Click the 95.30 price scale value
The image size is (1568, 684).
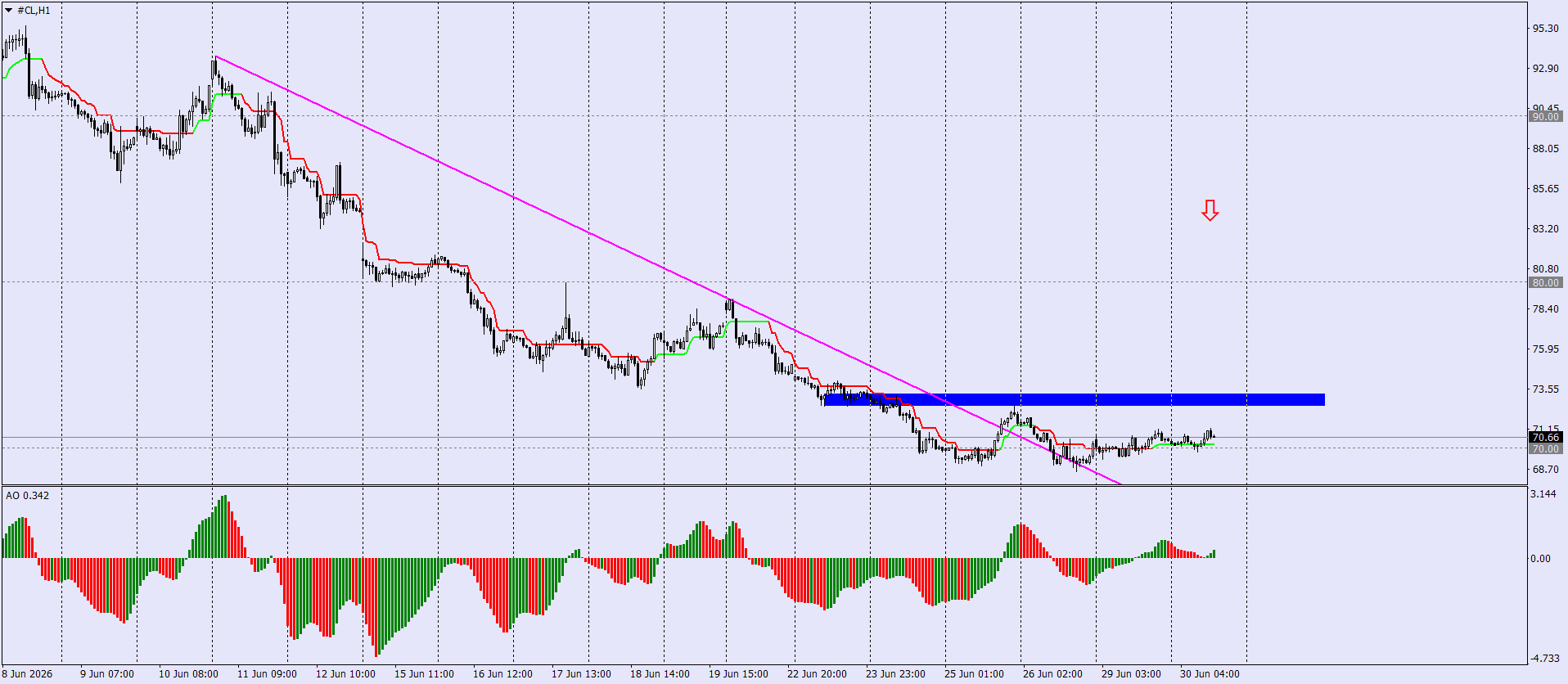pyautogui.click(x=1545, y=29)
